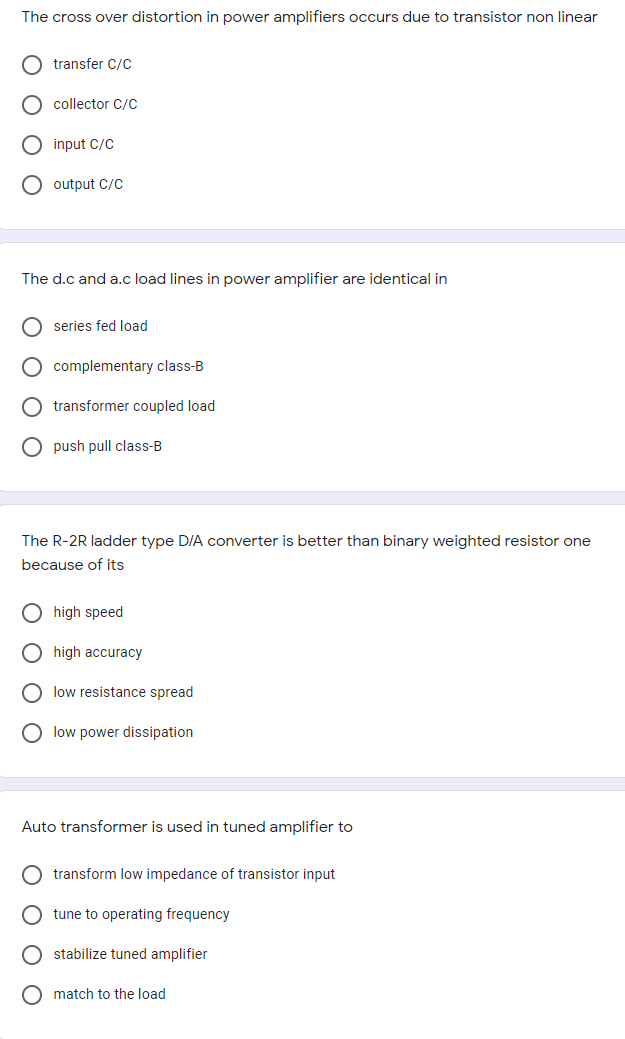This screenshot has width=625, height=1039.
Task: Mark 'low power dissipation' answer
Action: (32, 733)
